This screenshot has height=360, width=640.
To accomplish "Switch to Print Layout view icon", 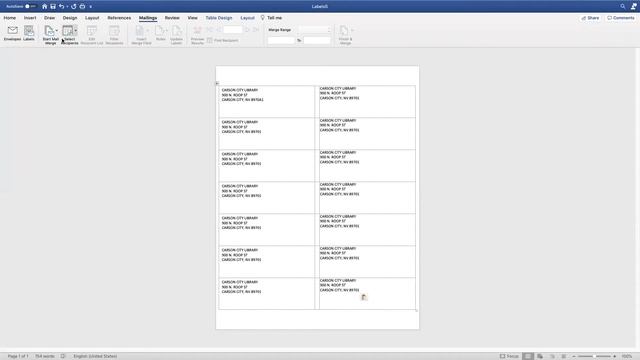I will pyautogui.click(x=528, y=356).
